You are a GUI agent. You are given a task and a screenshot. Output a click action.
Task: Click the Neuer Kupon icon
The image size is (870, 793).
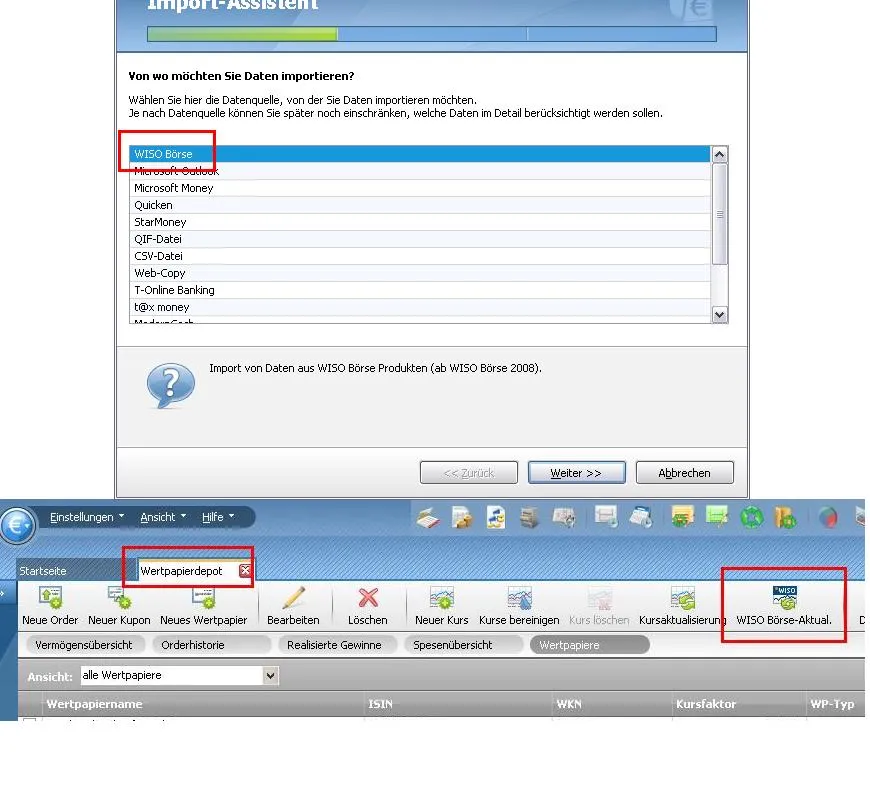119,598
